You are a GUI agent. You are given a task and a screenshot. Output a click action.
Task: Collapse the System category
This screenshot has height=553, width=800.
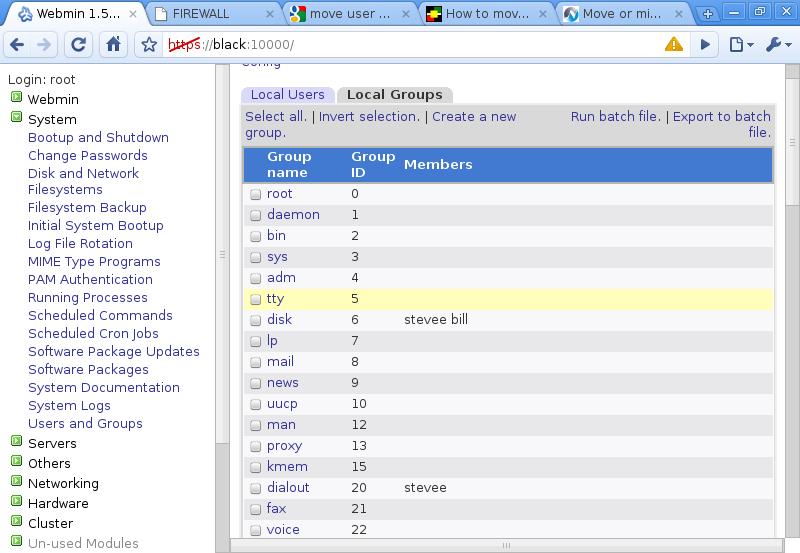click(16, 118)
